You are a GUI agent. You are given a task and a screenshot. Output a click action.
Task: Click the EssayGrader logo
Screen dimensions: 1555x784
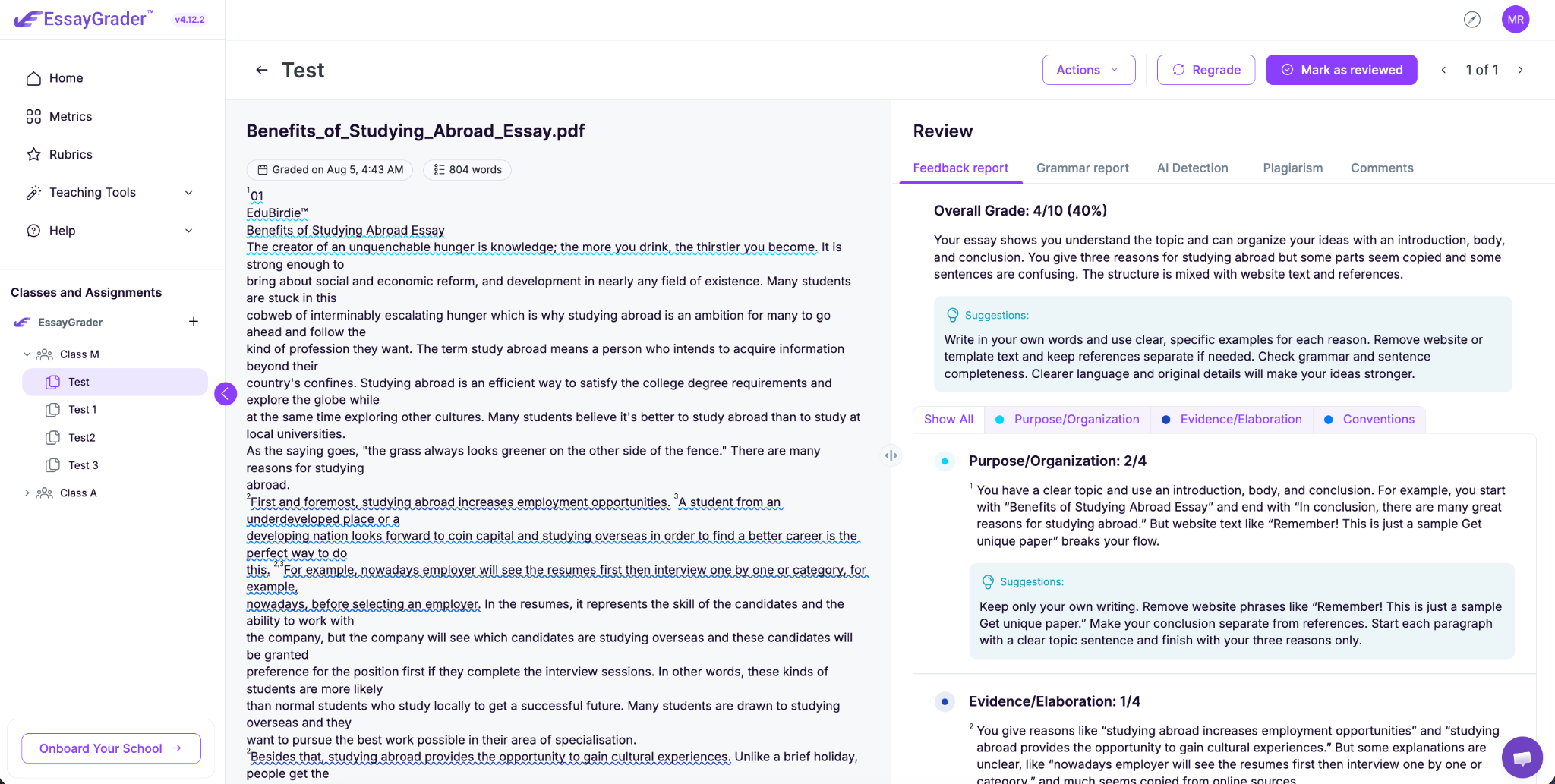point(84,19)
